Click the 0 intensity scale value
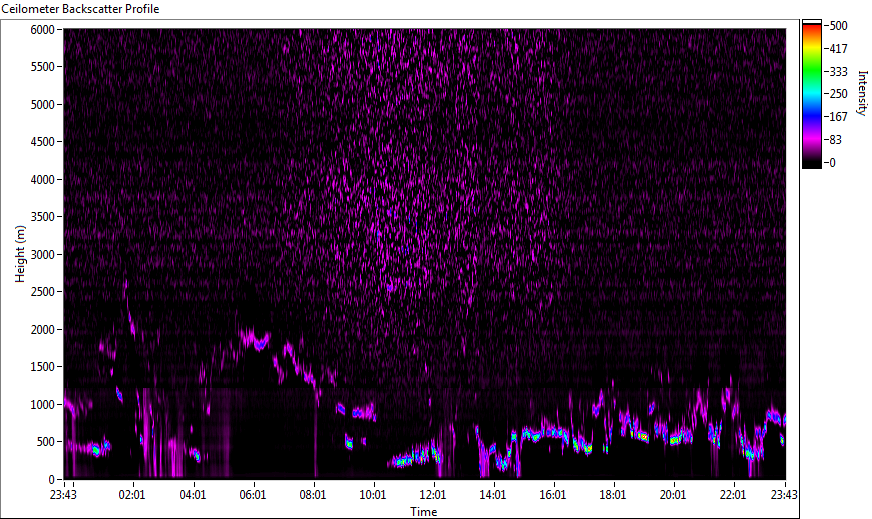 832,163
